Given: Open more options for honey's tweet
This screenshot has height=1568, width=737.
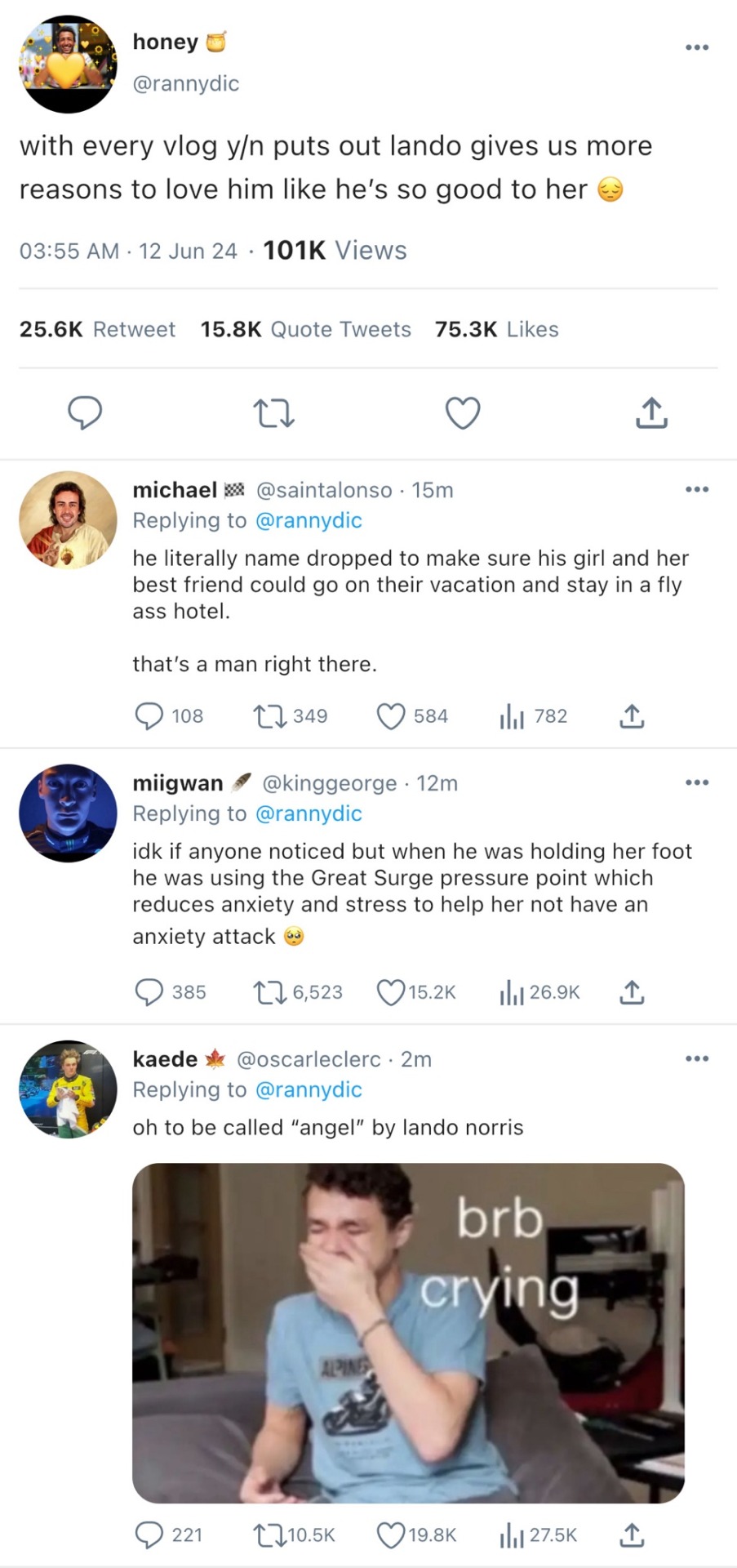Looking at the screenshot, I should (697, 47).
